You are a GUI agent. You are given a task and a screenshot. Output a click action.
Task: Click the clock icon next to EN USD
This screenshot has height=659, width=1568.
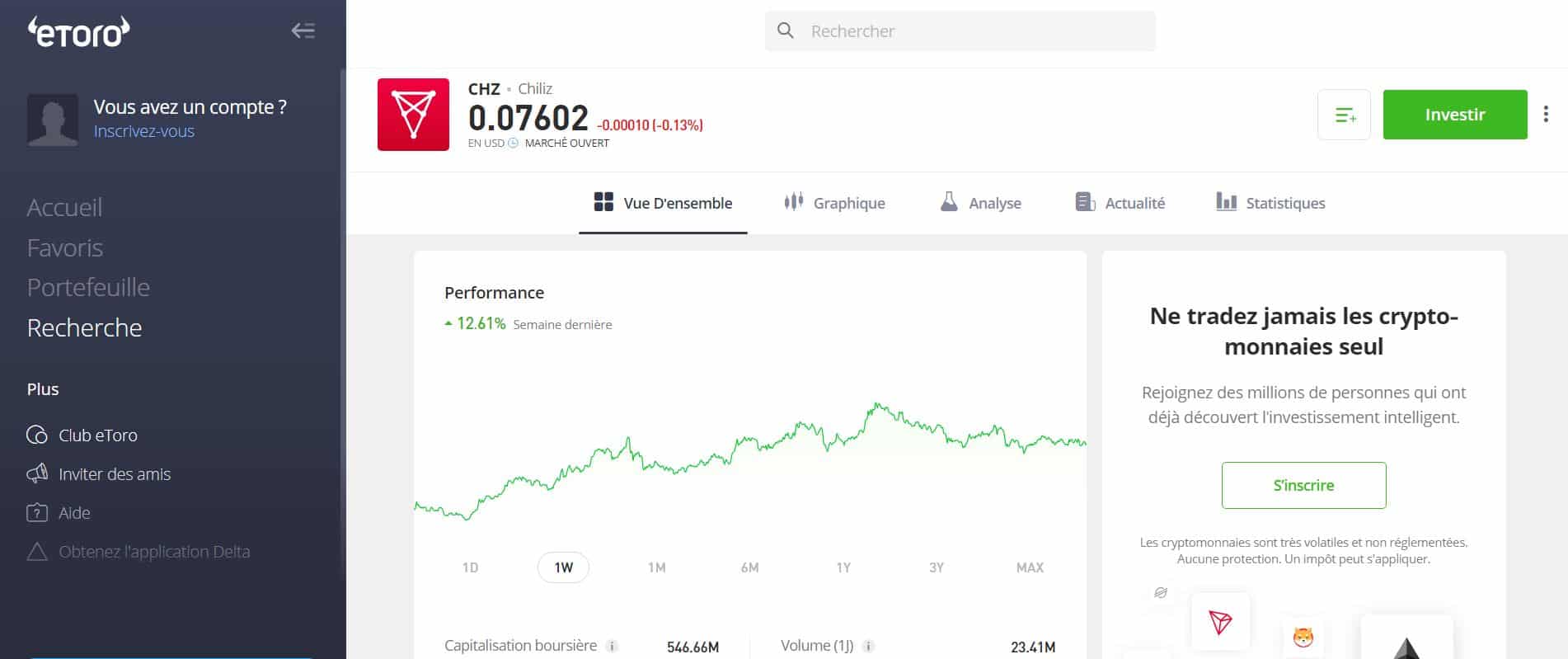coord(513,143)
